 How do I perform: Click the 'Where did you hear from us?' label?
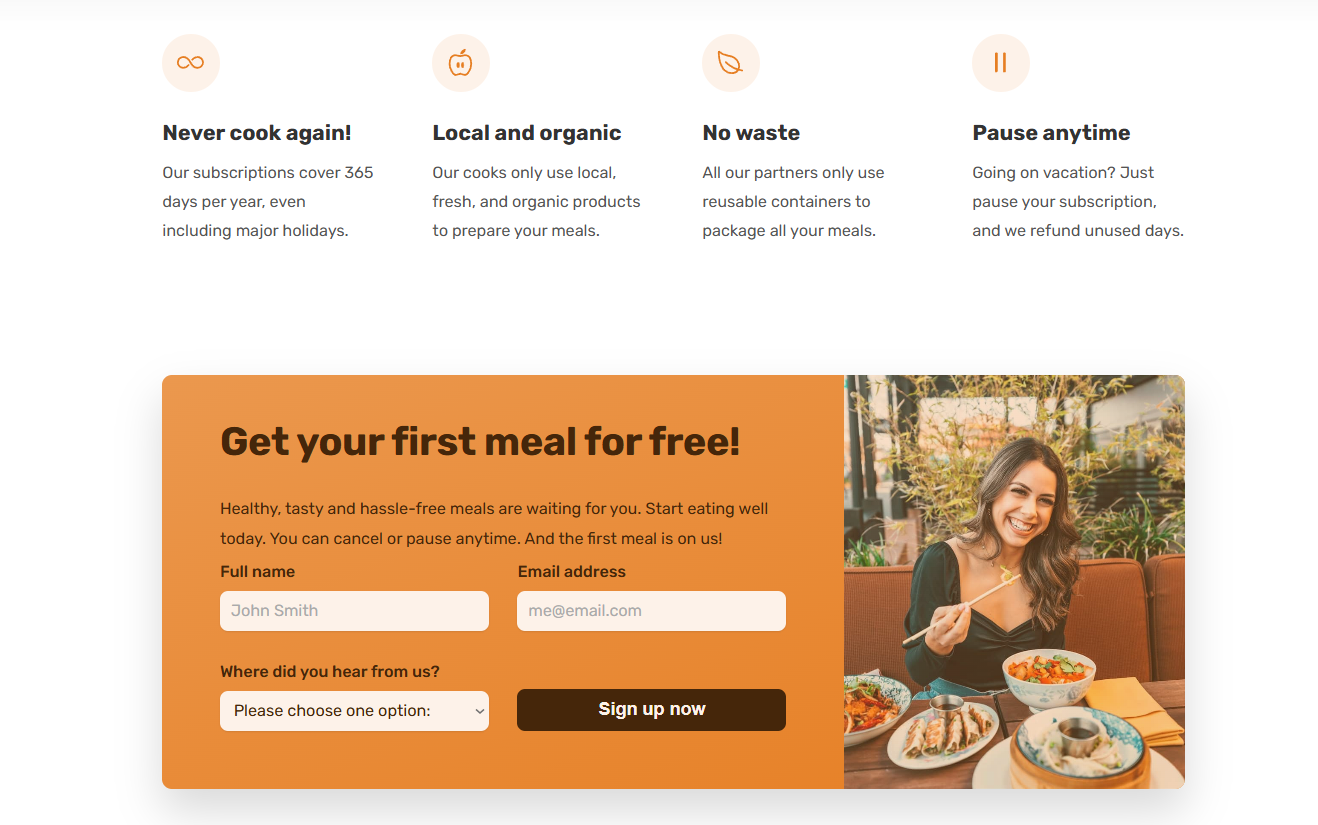tap(330, 672)
